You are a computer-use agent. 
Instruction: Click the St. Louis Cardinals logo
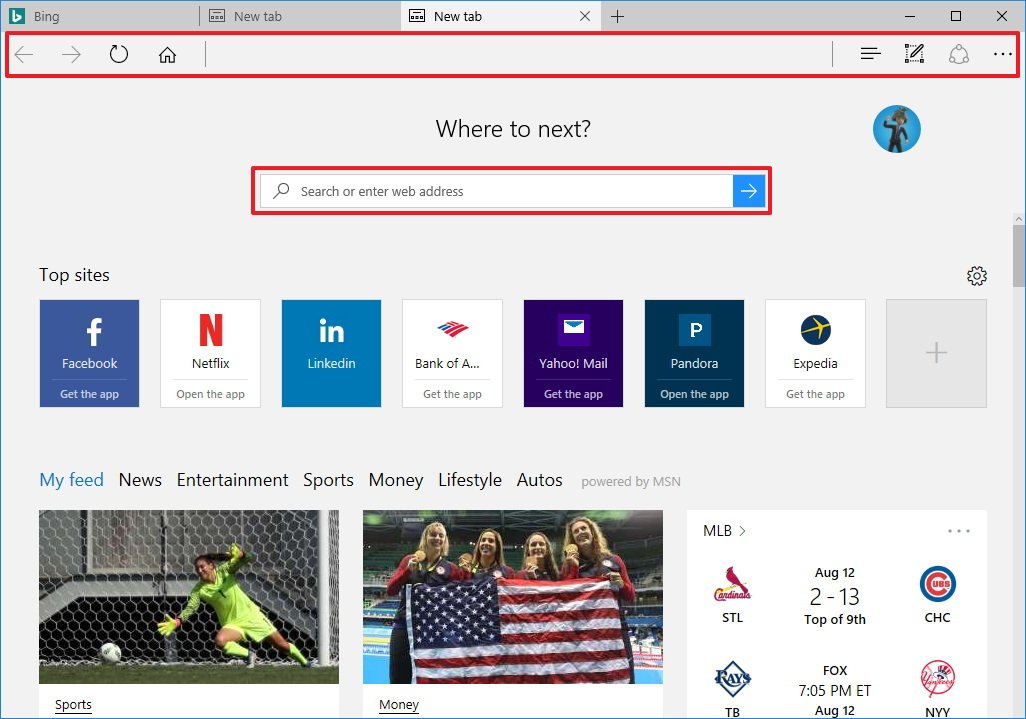pos(732,584)
